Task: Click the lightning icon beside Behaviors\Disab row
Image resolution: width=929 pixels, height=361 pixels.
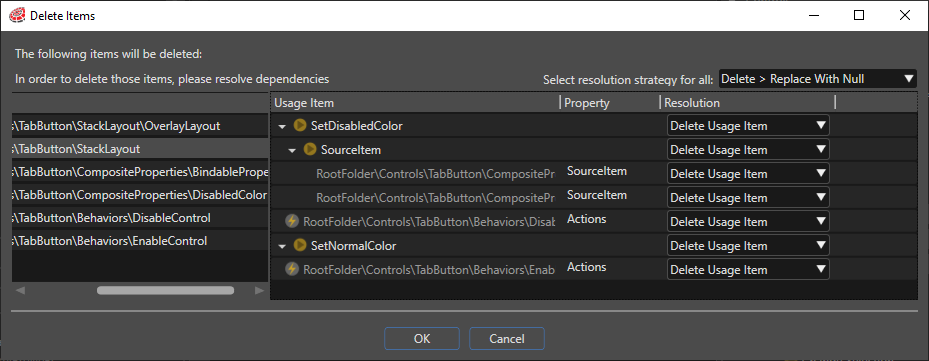Action: tap(291, 221)
